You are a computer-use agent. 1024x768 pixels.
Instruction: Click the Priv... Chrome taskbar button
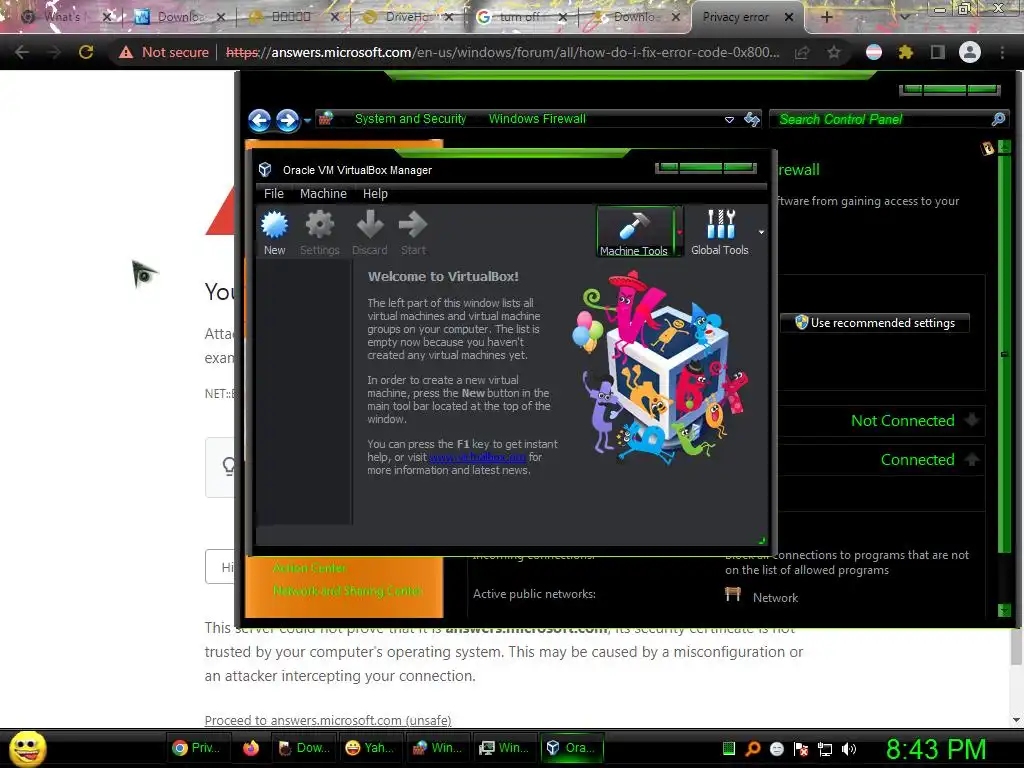197,748
